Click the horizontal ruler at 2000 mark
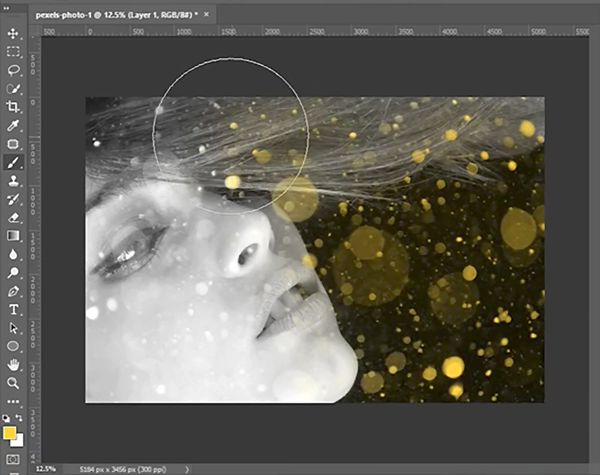Screen dimensions: 600x475 pos(272,32)
